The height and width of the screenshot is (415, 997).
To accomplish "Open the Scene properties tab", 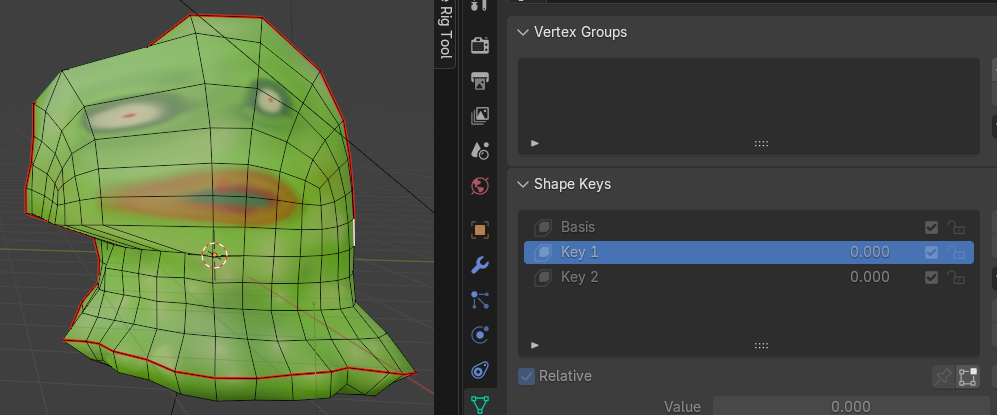I will tap(480, 151).
